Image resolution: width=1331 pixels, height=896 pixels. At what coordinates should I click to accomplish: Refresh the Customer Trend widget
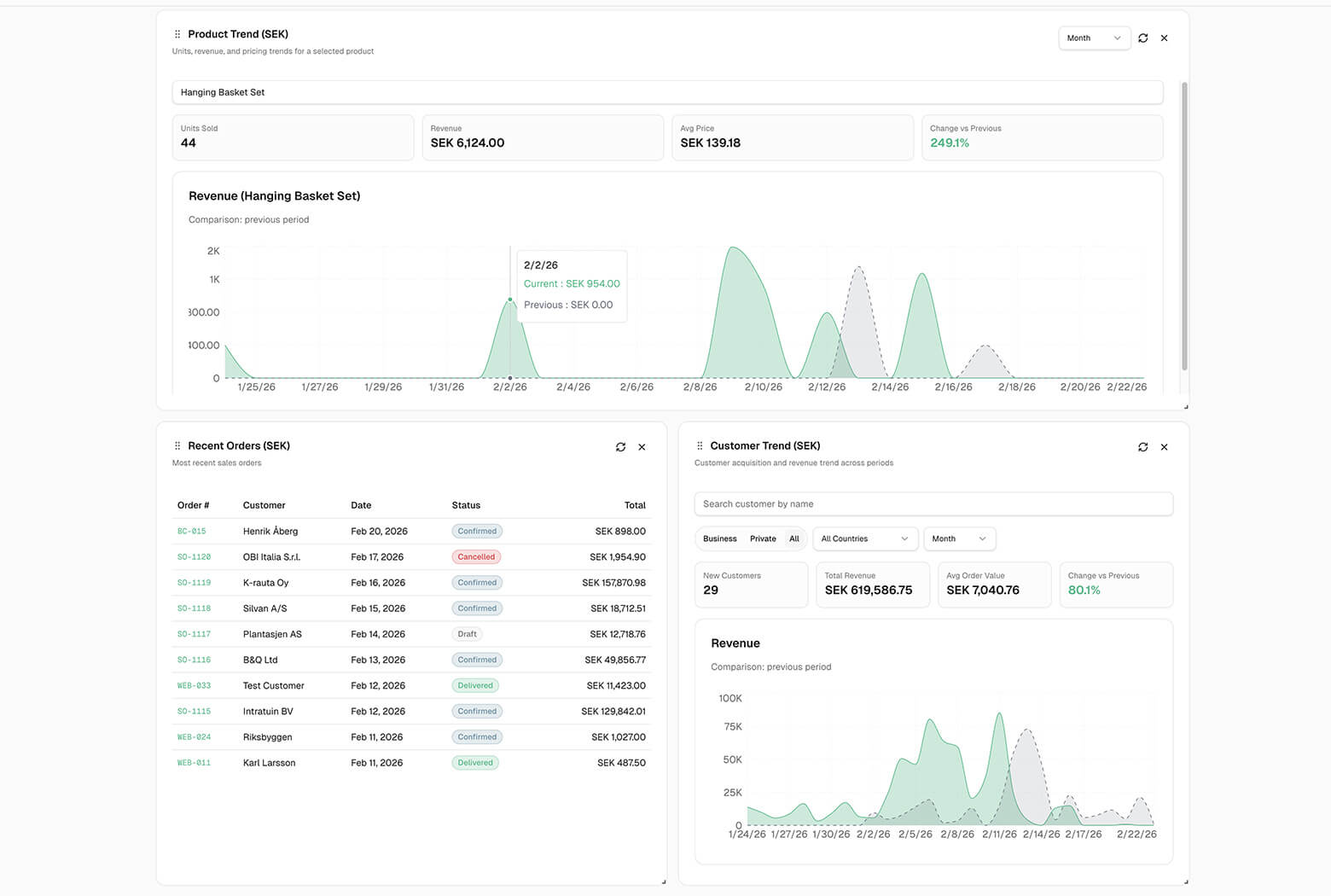click(1142, 447)
